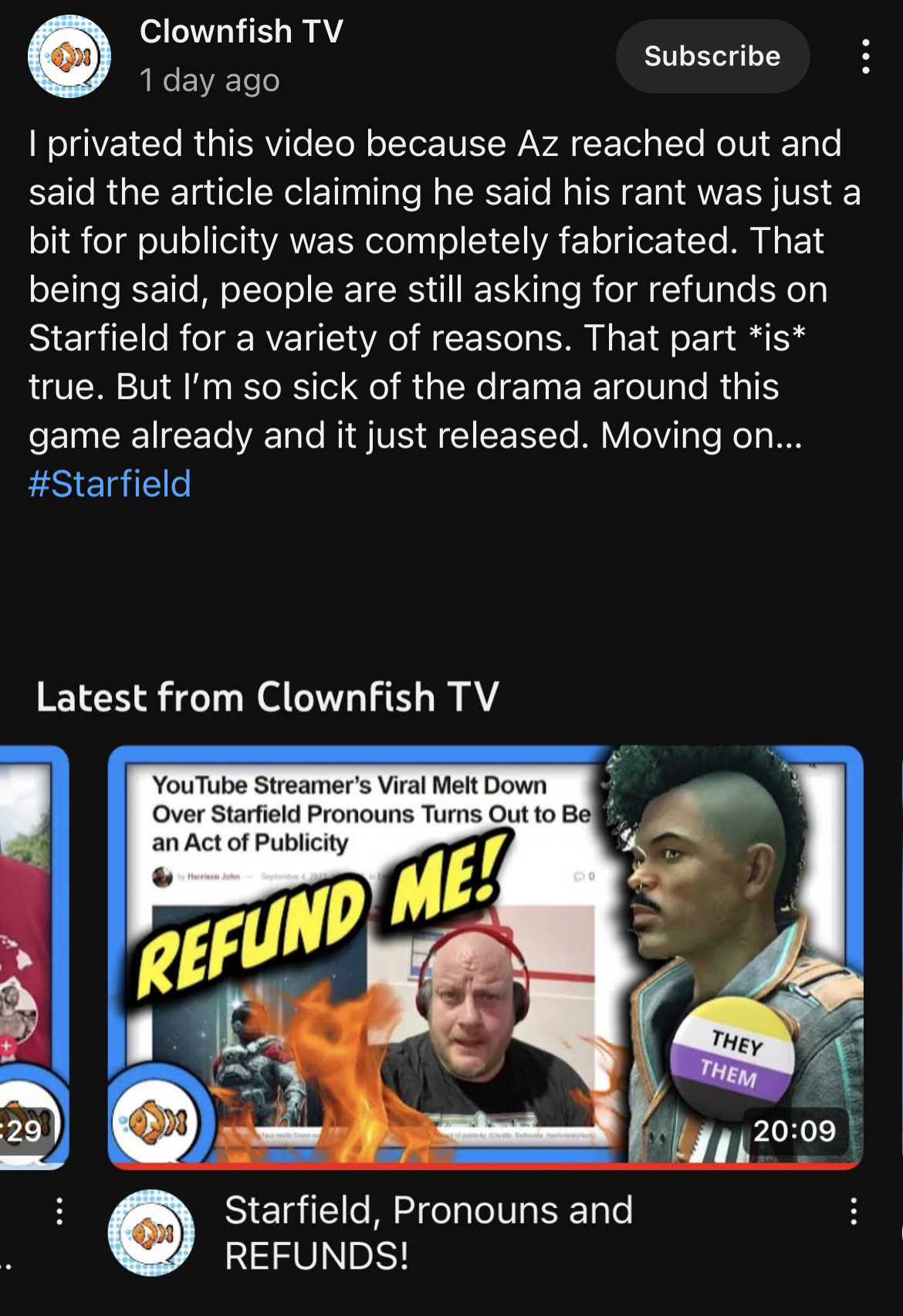Tap the Subscribe button
The width and height of the screenshot is (903, 1316).
pos(712,56)
